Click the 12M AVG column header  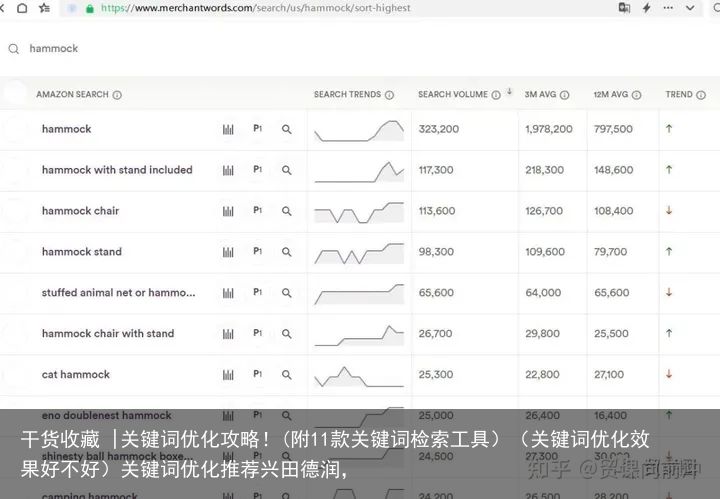click(610, 95)
